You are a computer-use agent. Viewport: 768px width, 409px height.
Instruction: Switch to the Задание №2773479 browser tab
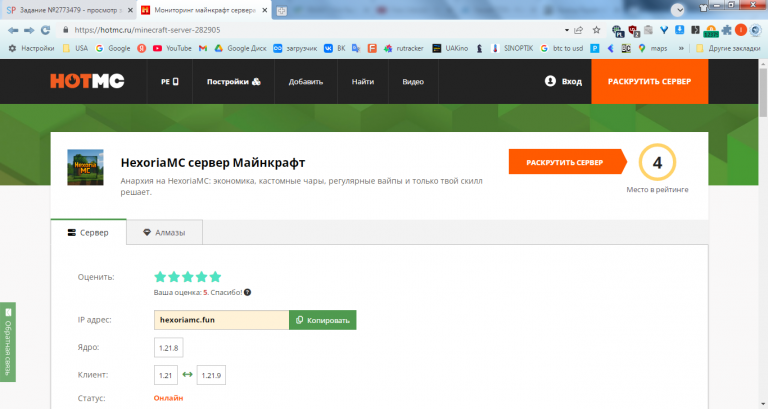click(x=69, y=10)
